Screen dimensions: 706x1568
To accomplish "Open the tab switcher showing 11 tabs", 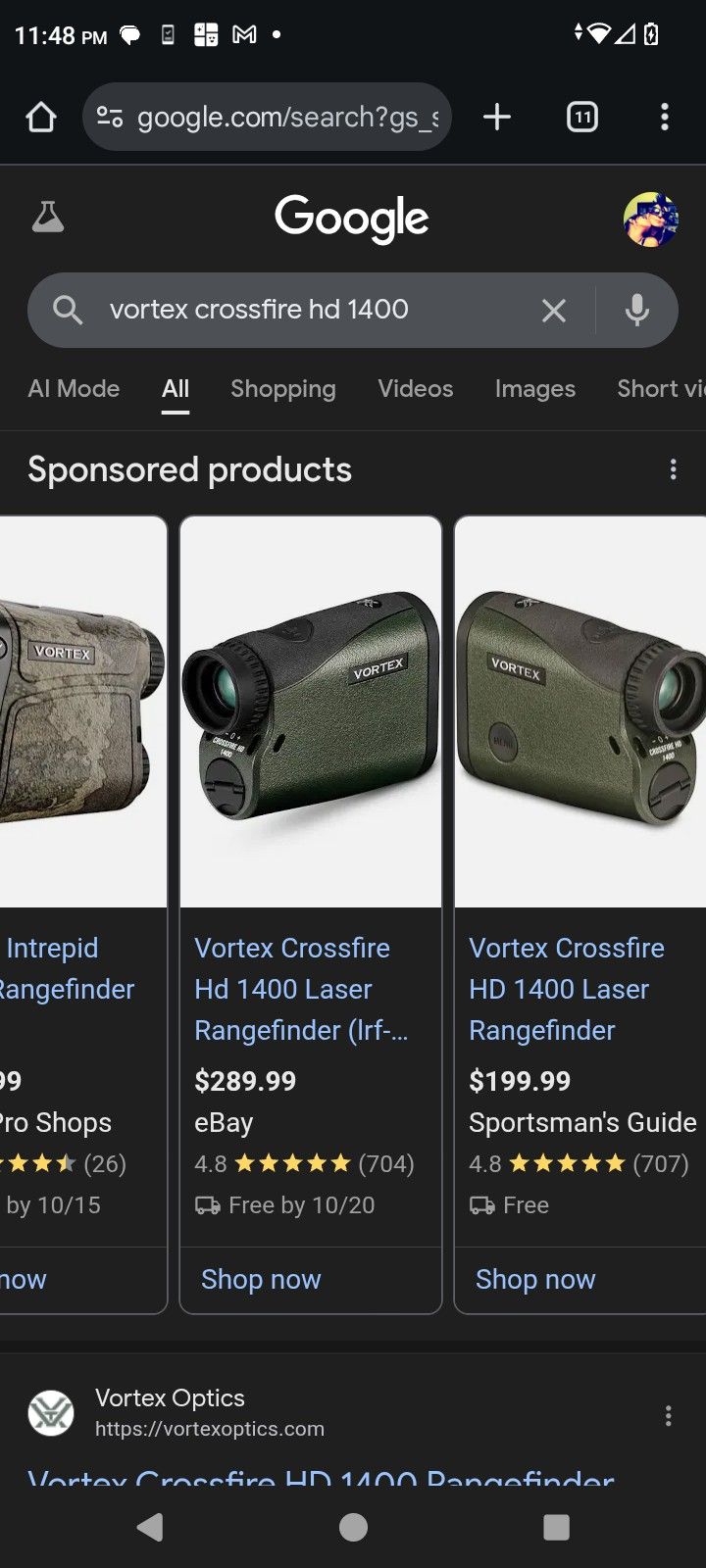I will 582,118.
